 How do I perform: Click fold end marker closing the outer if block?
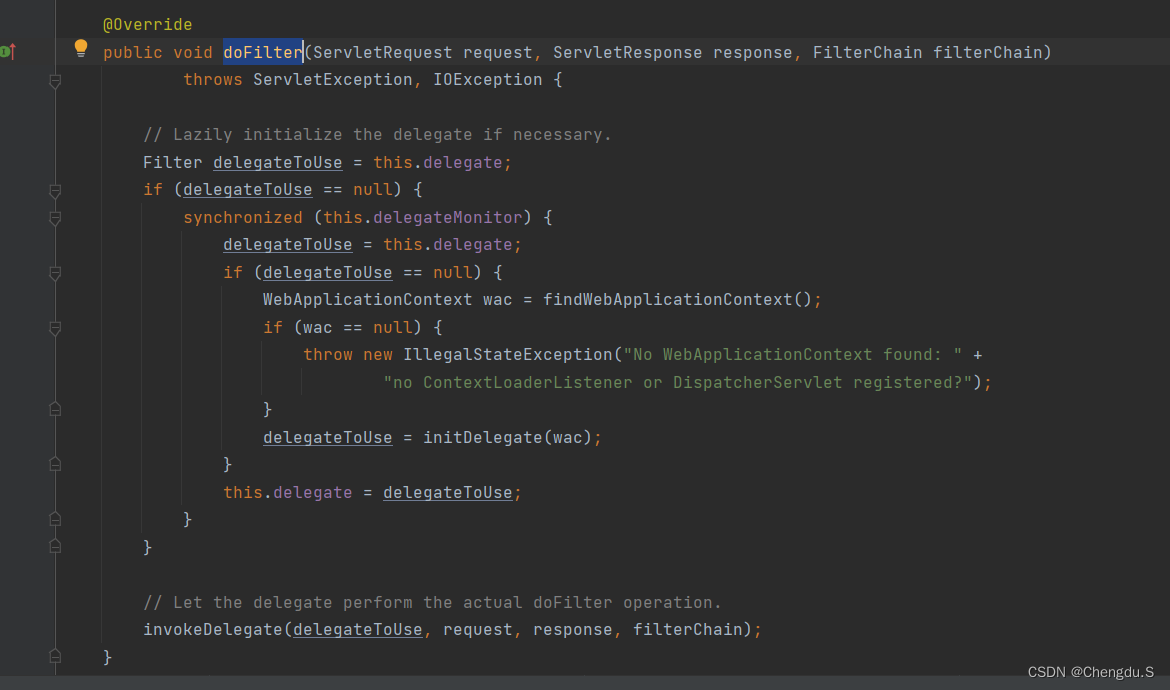[x=55, y=546]
